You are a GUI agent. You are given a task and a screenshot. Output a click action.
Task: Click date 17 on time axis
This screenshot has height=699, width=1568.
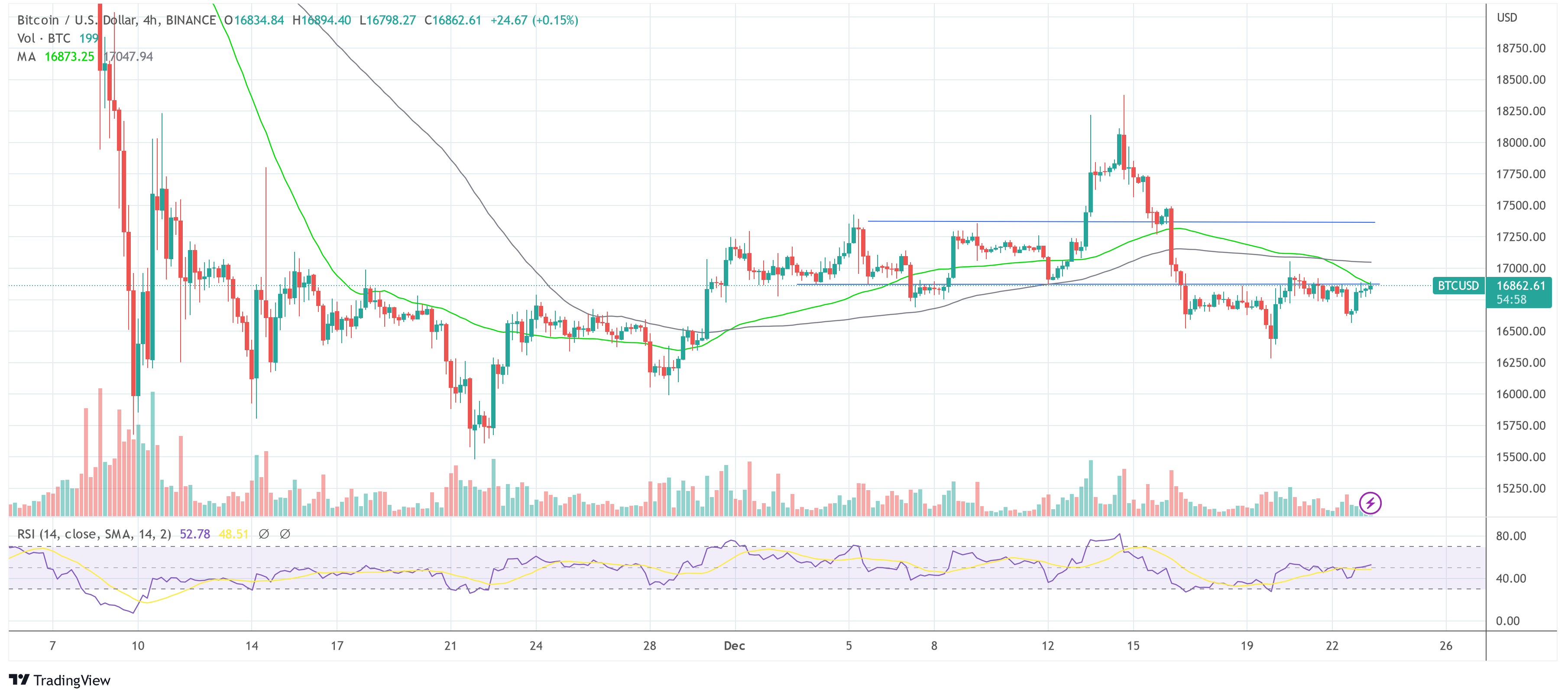(337, 646)
